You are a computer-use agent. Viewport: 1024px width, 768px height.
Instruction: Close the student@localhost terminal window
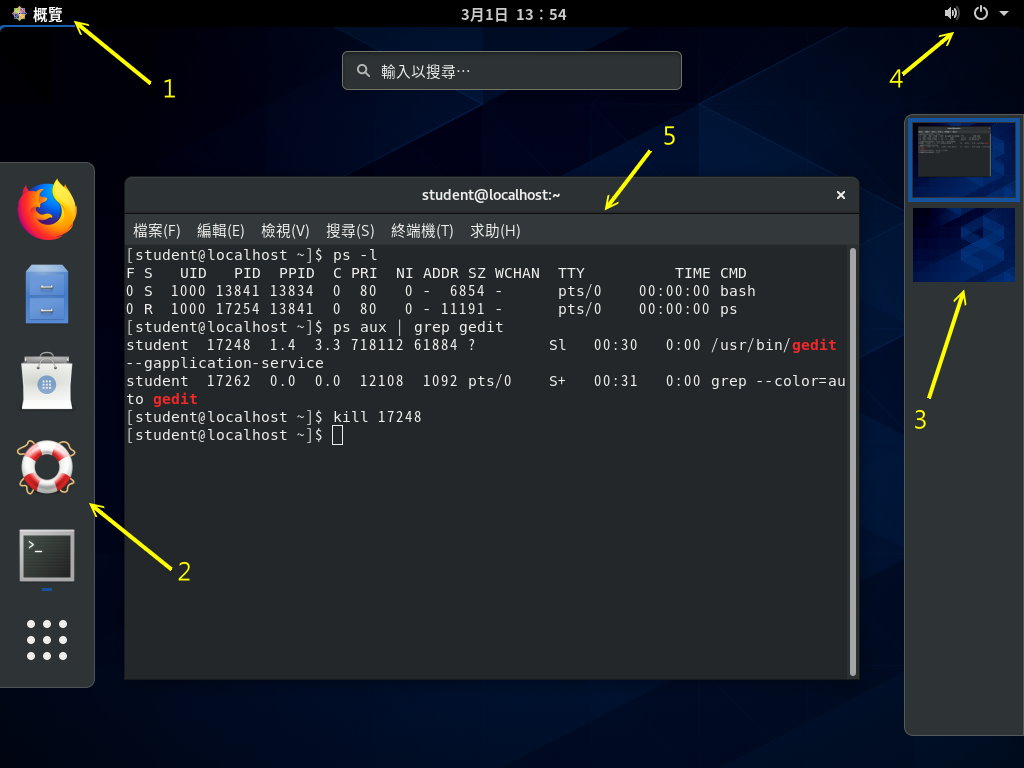841,195
